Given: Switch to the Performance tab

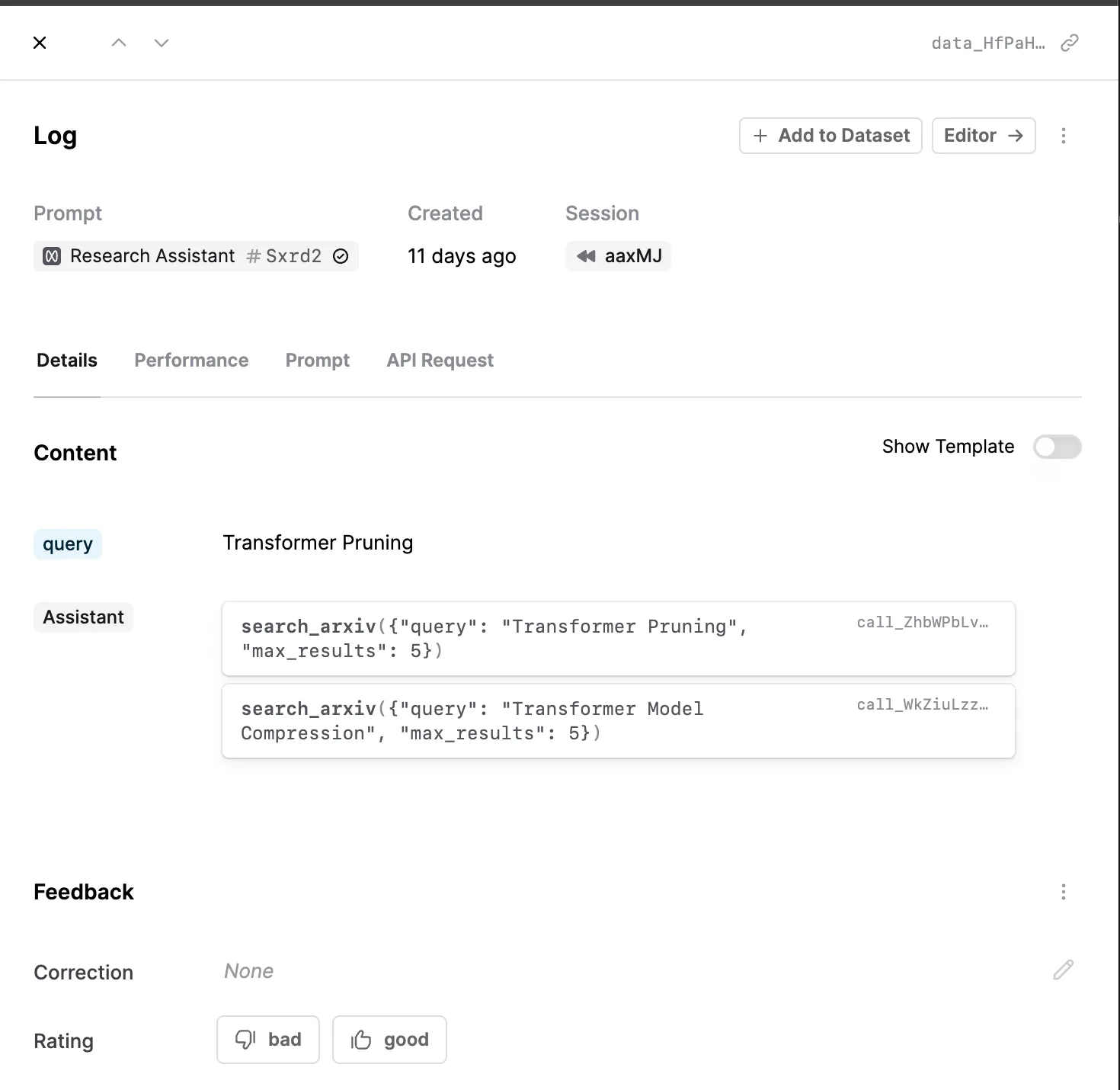Looking at the screenshot, I should pos(191,361).
